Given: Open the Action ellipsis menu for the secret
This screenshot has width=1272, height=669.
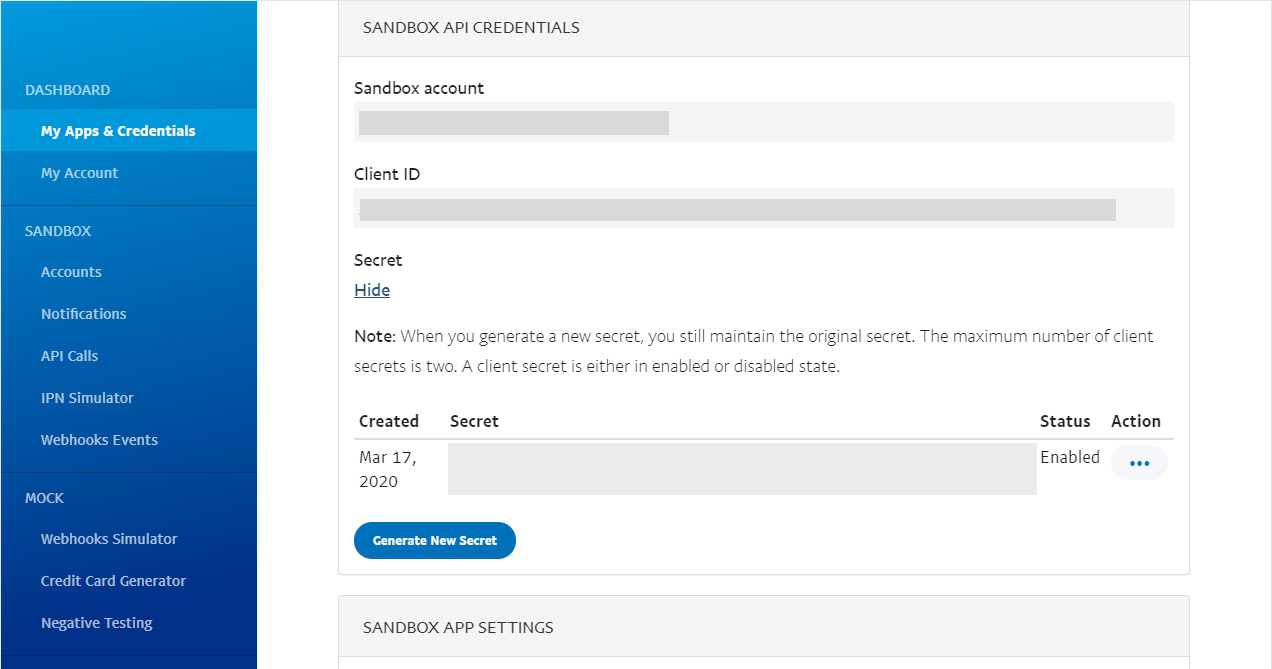Looking at the screenshot, I should 1139,462.
